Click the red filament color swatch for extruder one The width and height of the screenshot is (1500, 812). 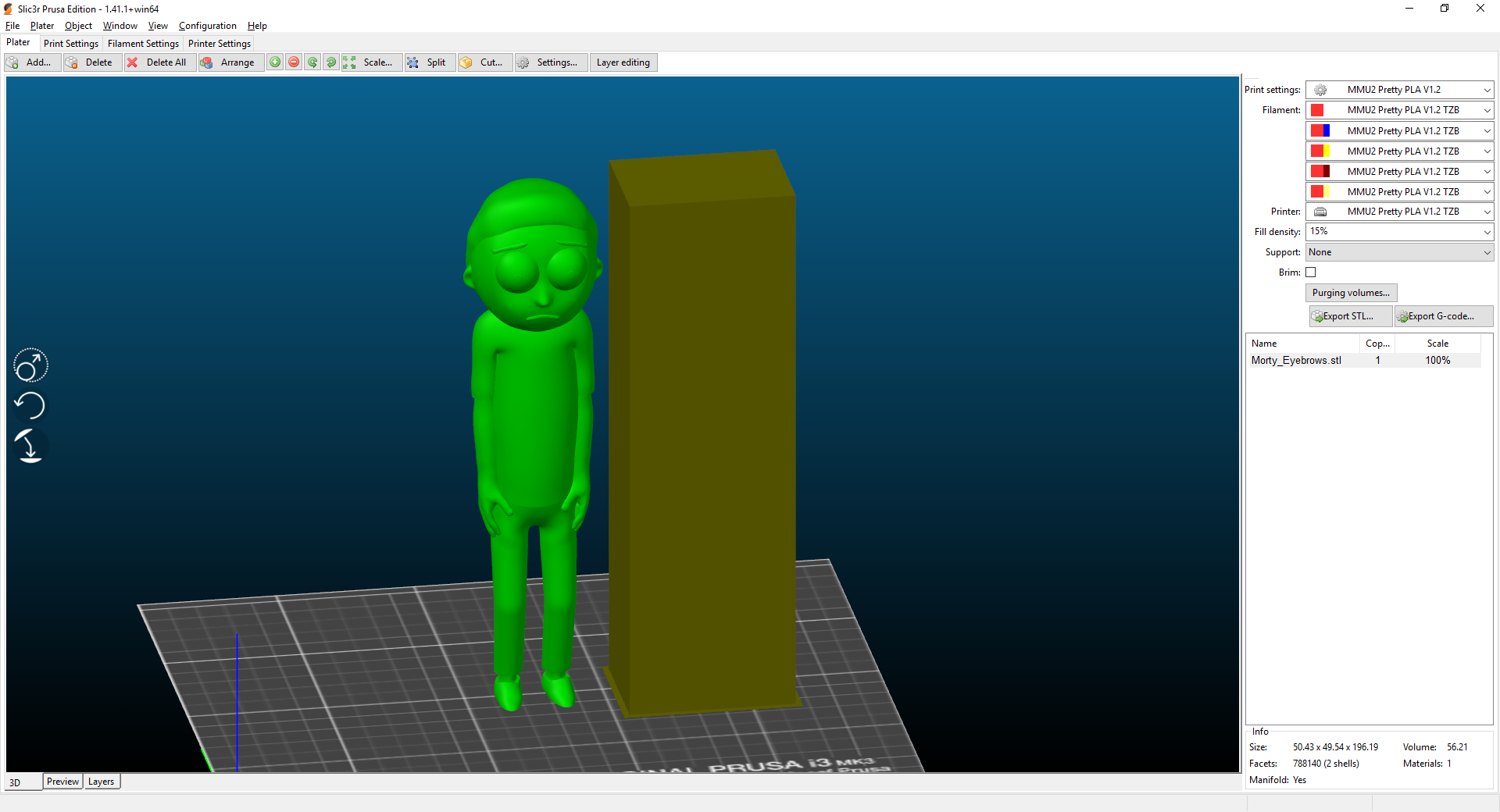1317,110
